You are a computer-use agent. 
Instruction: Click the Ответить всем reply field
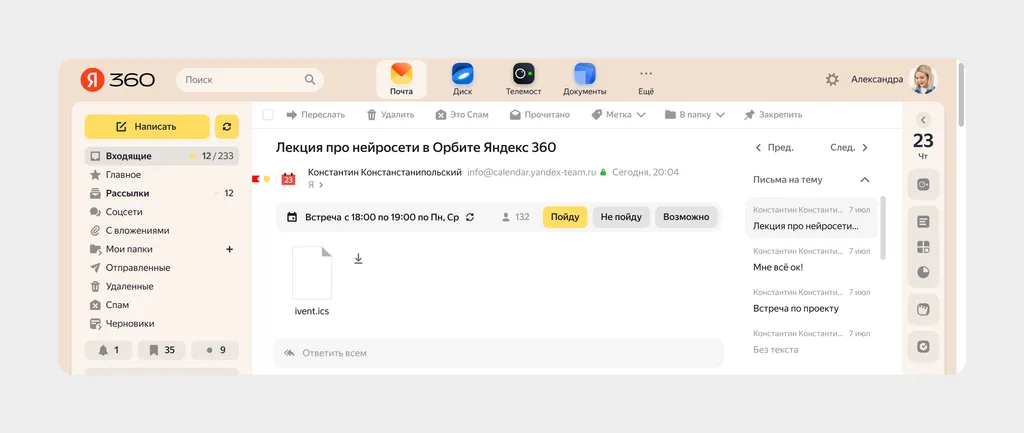(x=498, y=353)
